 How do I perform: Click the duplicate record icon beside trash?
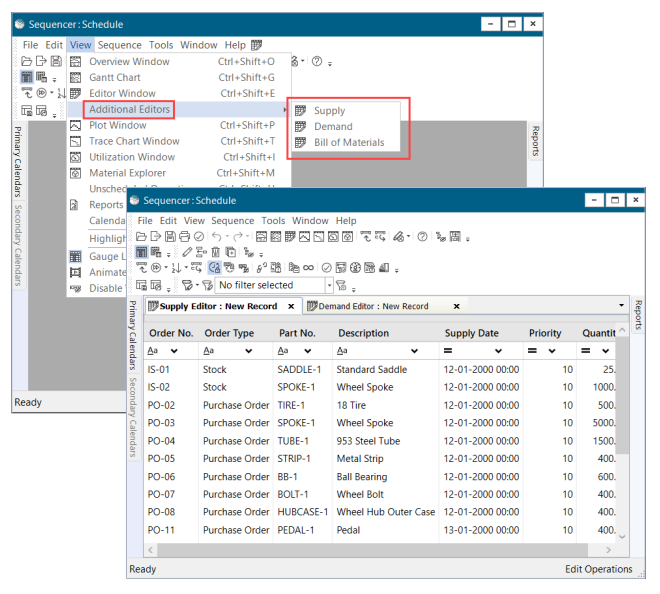point(230,252)
